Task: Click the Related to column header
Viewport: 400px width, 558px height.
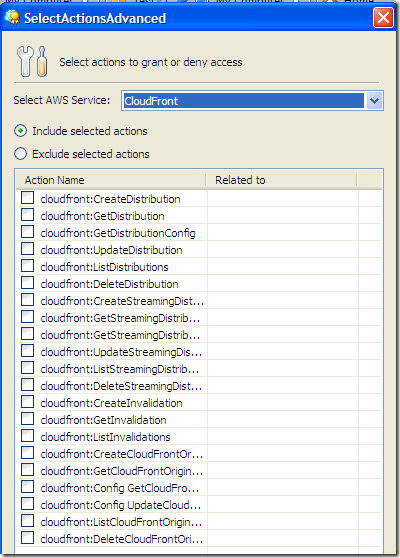Action: [x=281, y=180]
